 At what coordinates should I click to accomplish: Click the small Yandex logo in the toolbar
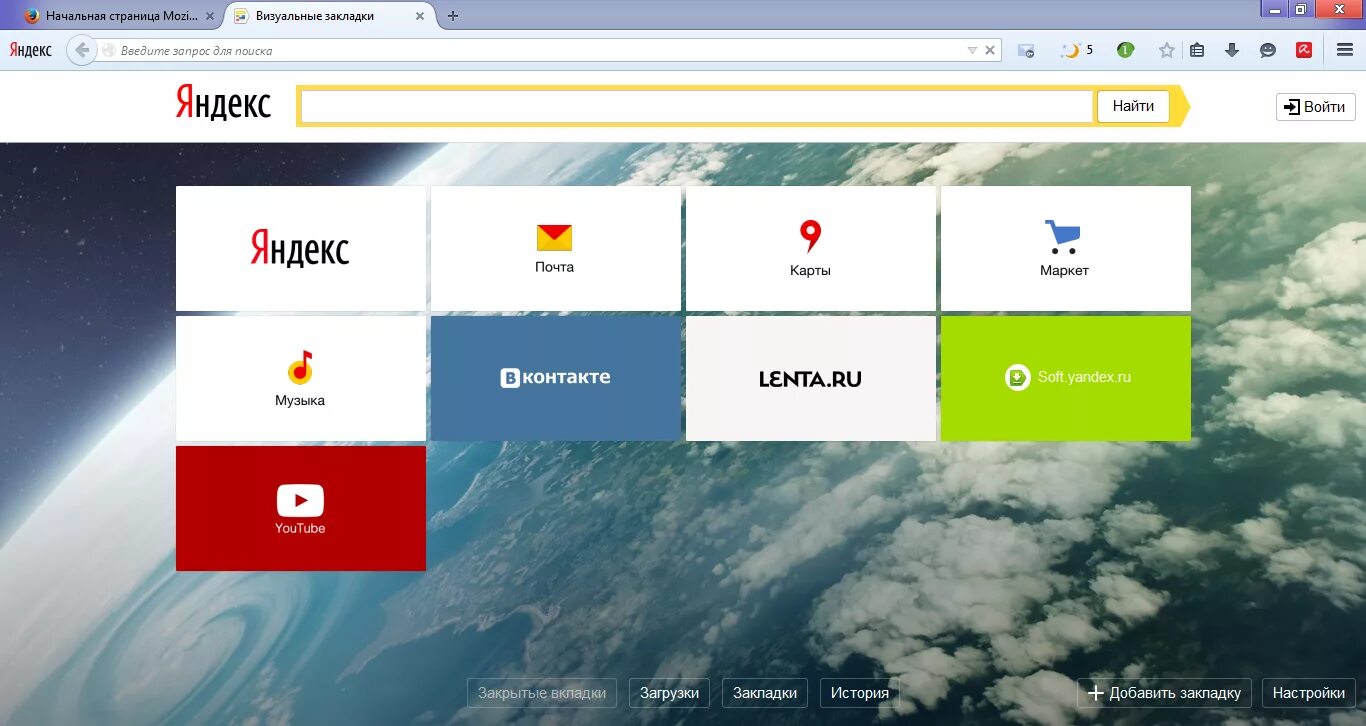30,50
